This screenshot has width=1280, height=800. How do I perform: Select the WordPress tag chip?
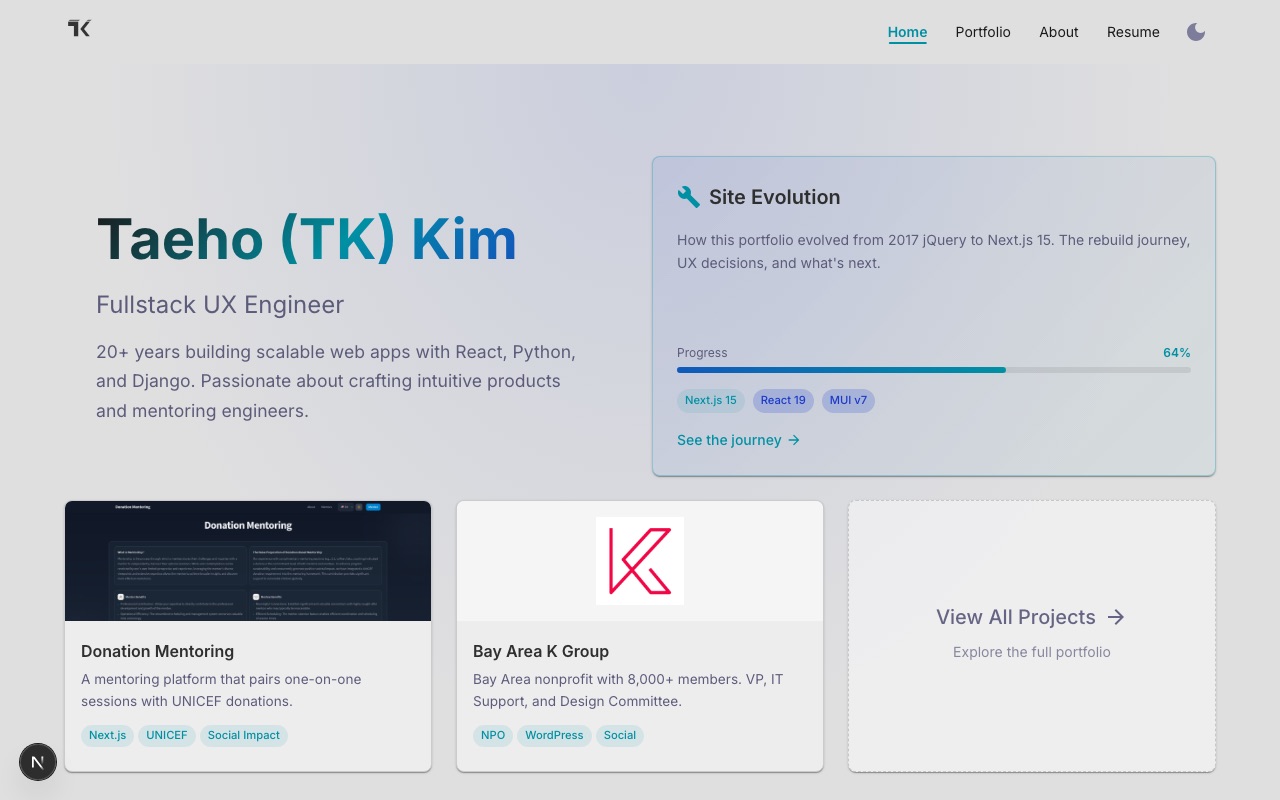pyautogui.click(x=554, y=735)
